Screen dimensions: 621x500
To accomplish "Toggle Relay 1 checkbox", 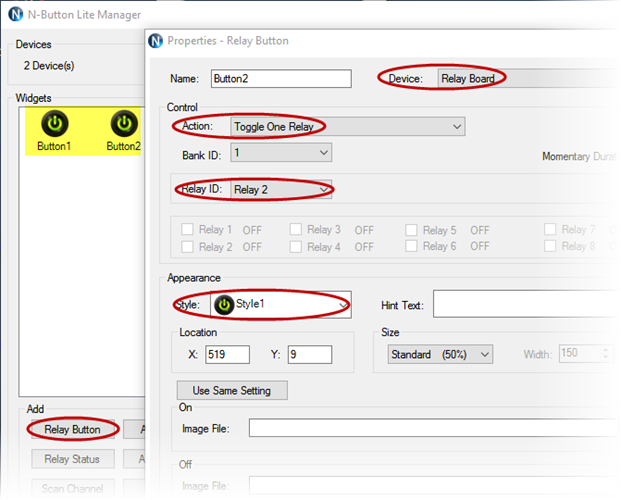I will point(187,229).
